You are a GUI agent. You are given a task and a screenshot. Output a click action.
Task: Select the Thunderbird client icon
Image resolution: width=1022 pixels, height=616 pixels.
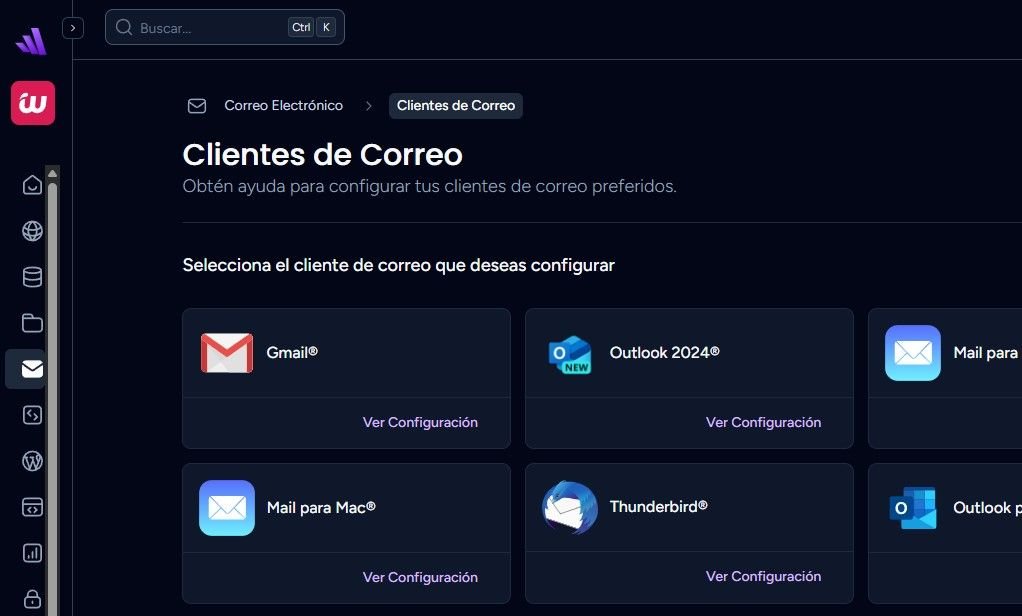tap(568, 507)
